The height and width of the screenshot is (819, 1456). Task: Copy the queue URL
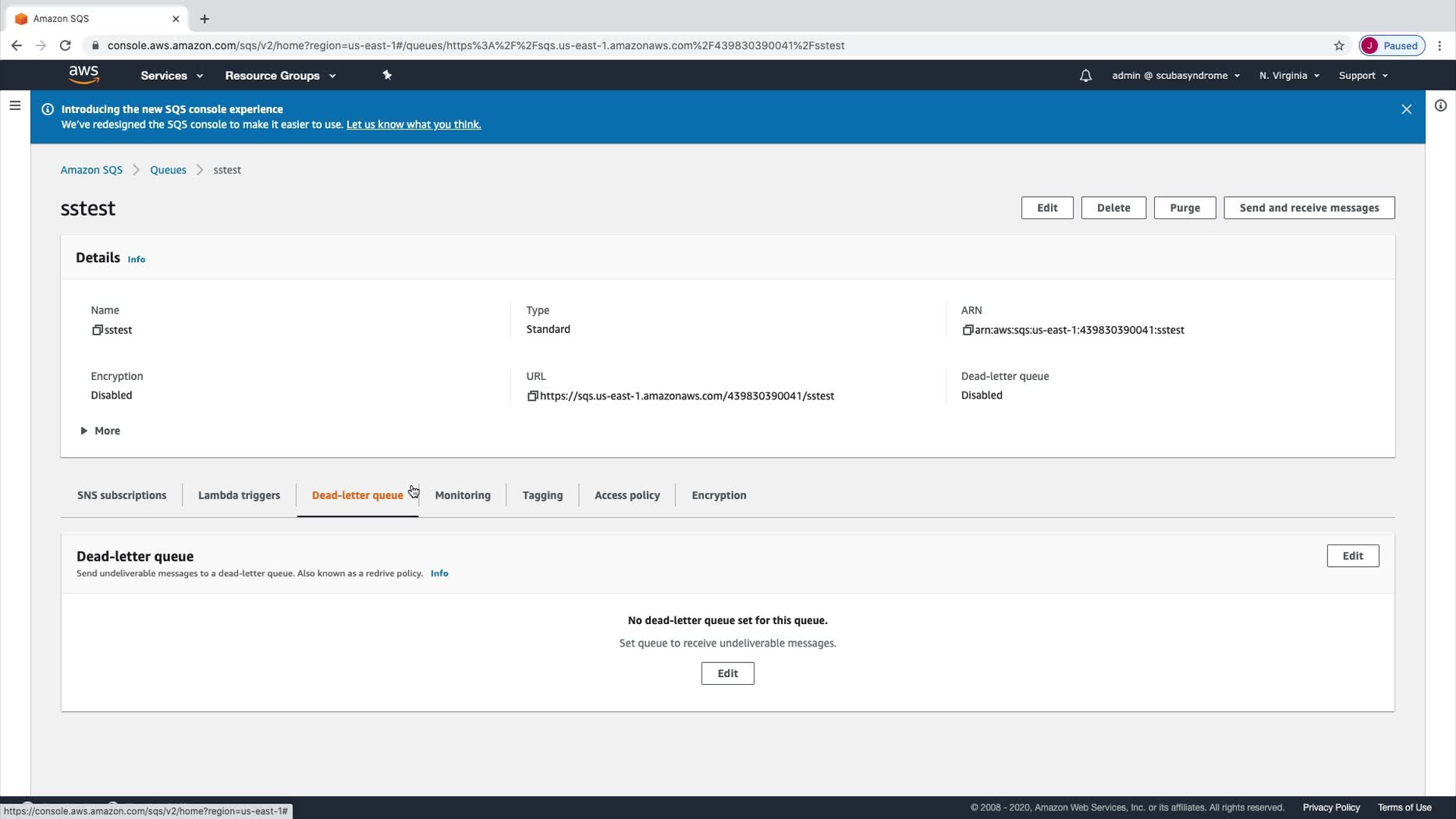click(x=532, y=396)
